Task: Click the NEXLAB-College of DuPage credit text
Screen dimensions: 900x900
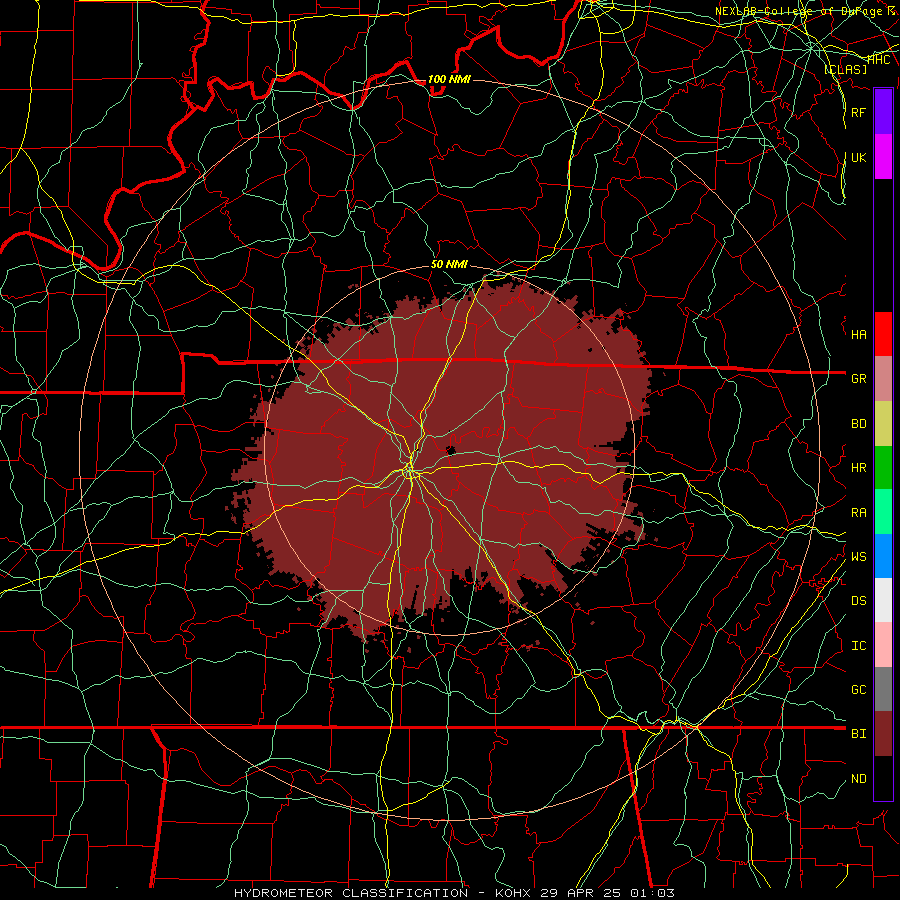Action: click(805, 11)
